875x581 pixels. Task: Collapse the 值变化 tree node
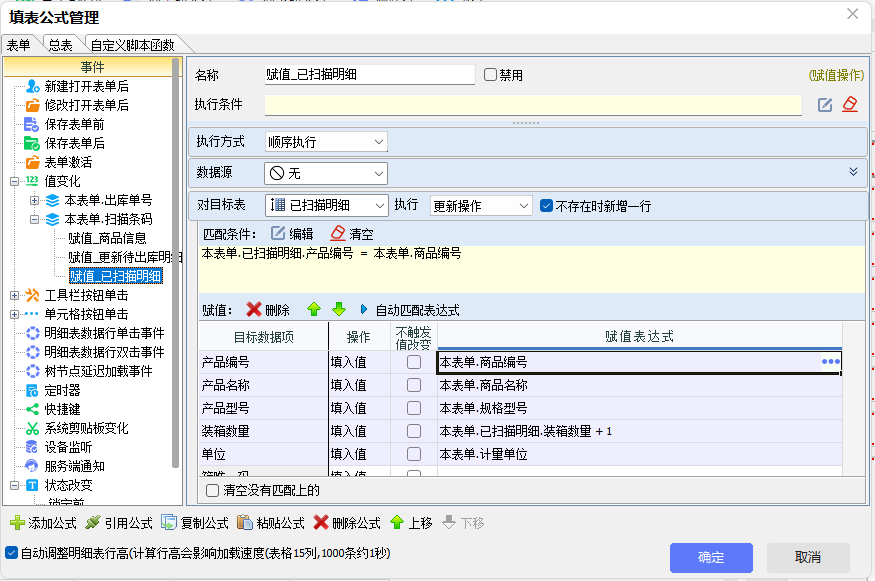point(15,181)
